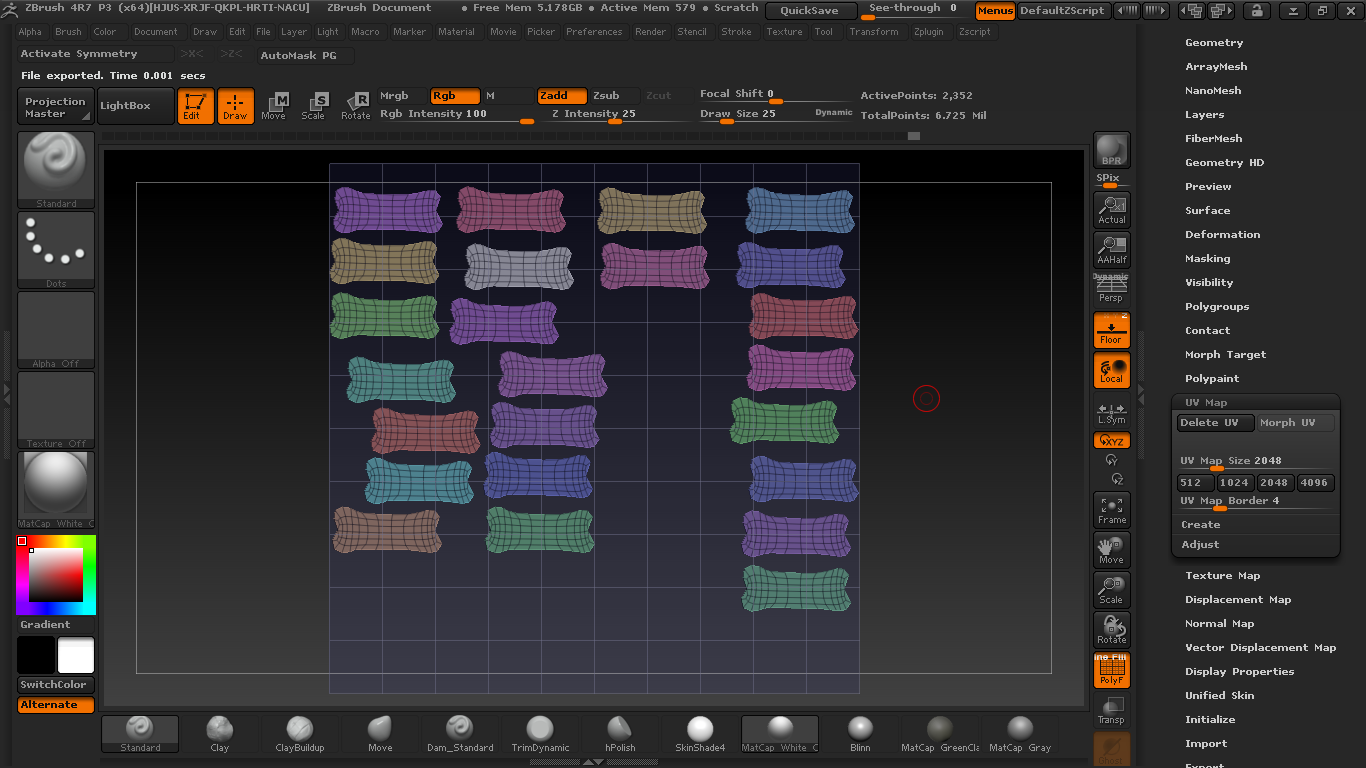Screen dimensions: 1366x768
Task: Click the L.Sym symmetry icon
Action: (1111, 411)
